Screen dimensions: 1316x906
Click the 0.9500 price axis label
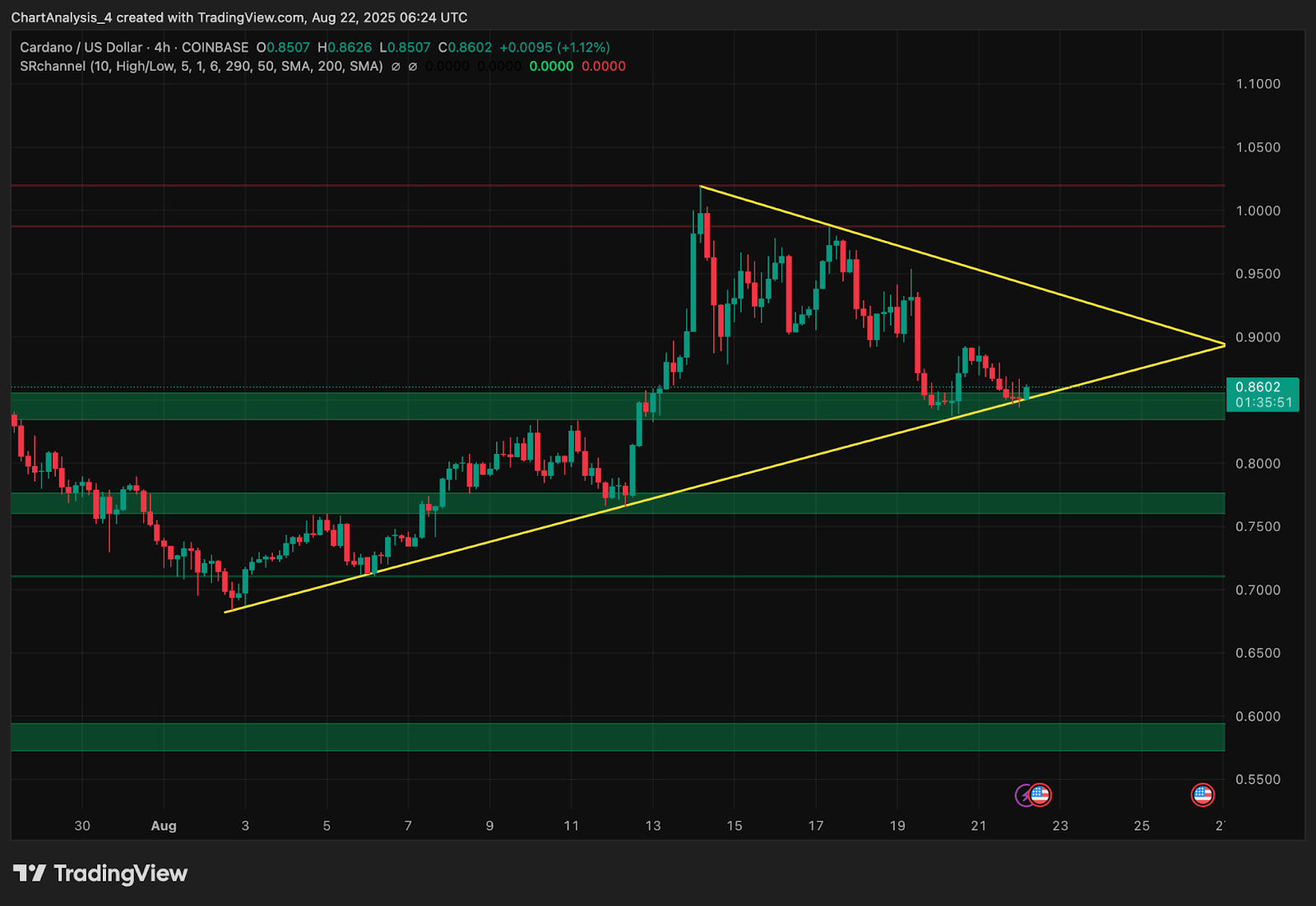point(1258,274)
